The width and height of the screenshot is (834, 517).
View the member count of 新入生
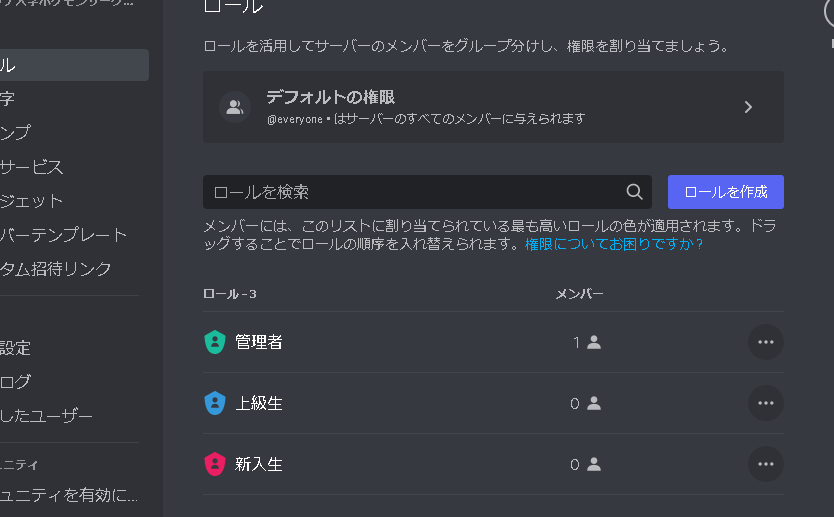pyautogui.click(x=585, y=464)
